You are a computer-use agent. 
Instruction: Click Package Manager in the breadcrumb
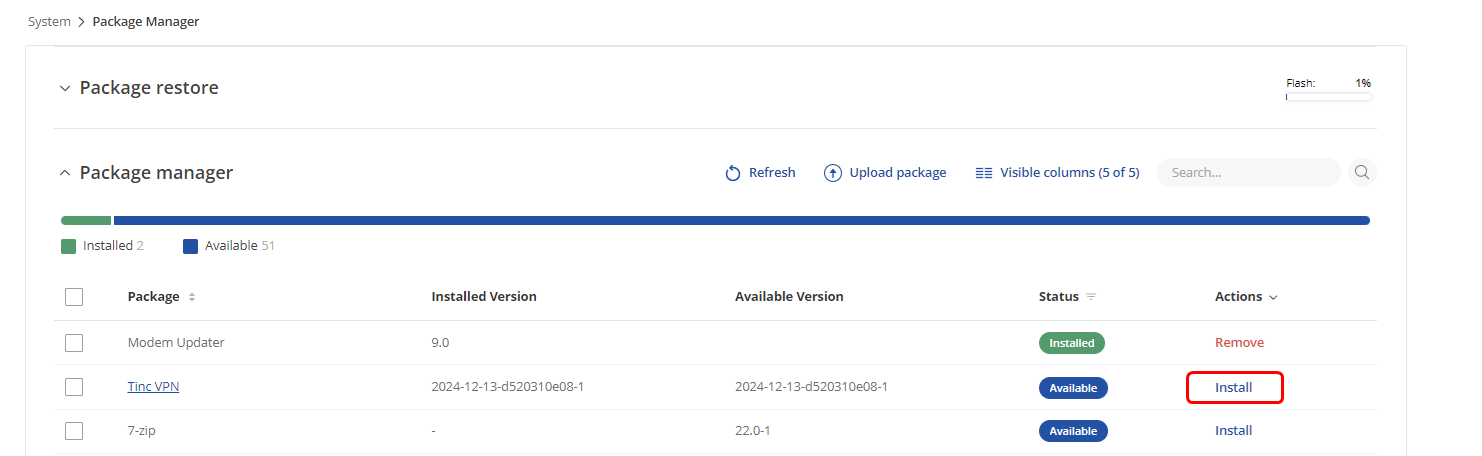[x=146, y=22]
